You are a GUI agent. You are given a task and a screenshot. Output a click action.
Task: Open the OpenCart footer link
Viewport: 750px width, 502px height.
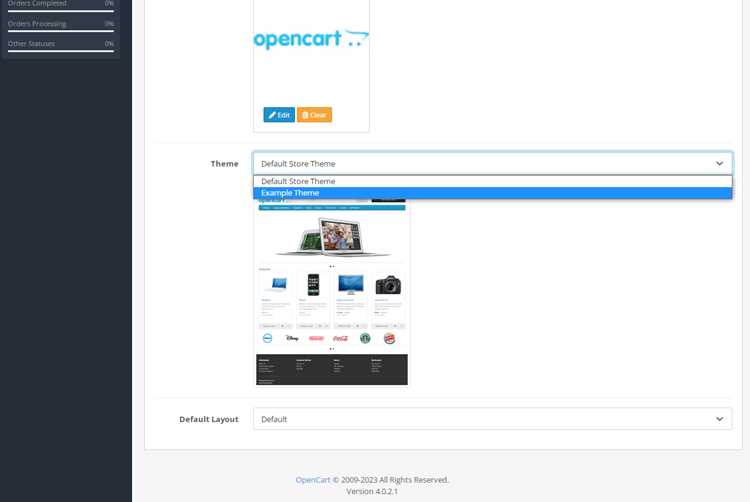(x=313, y=480)
